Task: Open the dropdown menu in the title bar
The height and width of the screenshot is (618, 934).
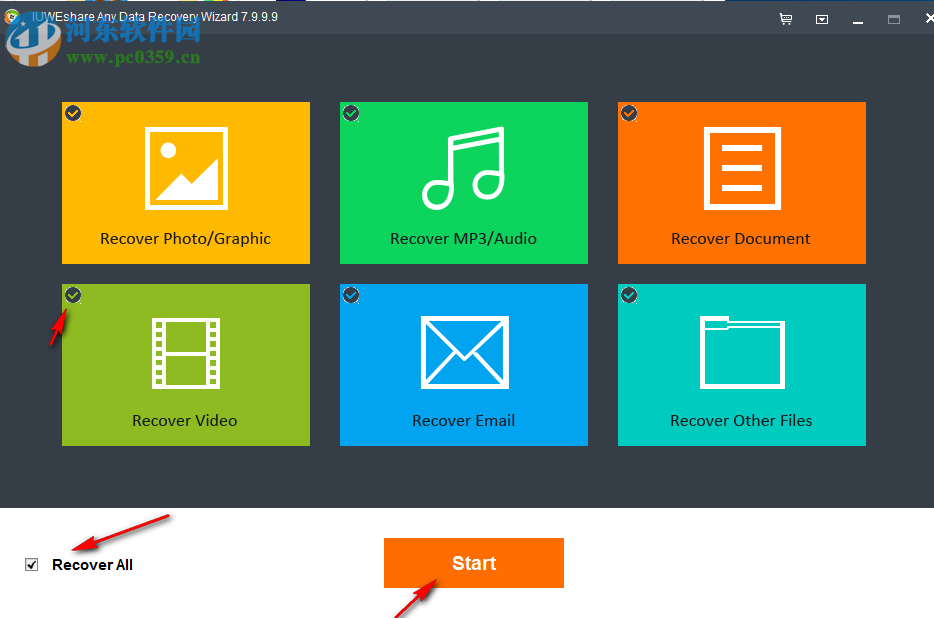Action: pos(822,18)
